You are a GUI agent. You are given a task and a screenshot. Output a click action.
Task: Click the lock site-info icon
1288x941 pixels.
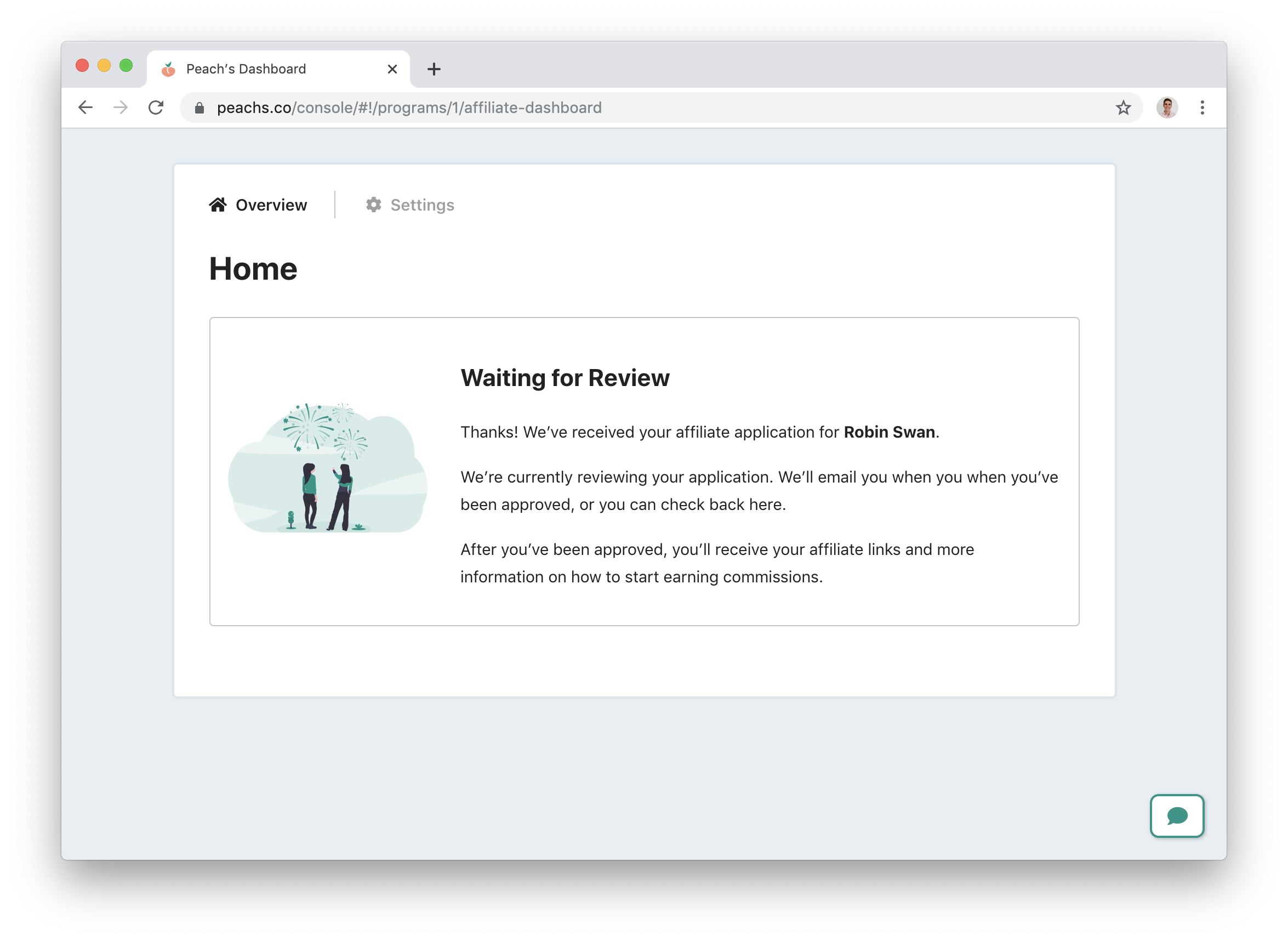coord(199,108)
